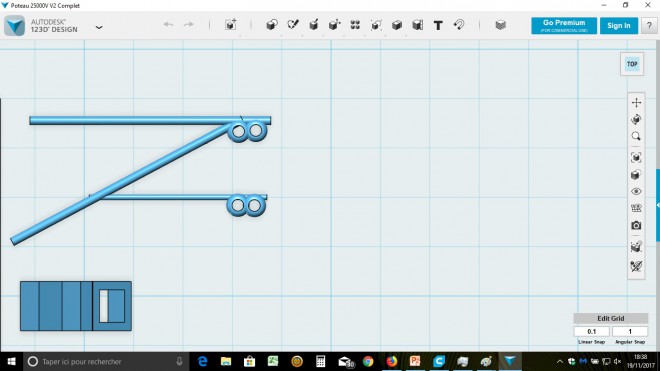Take a screenshot with camera icon
Viewport: 660px width, 371px height.
[636, 225]
